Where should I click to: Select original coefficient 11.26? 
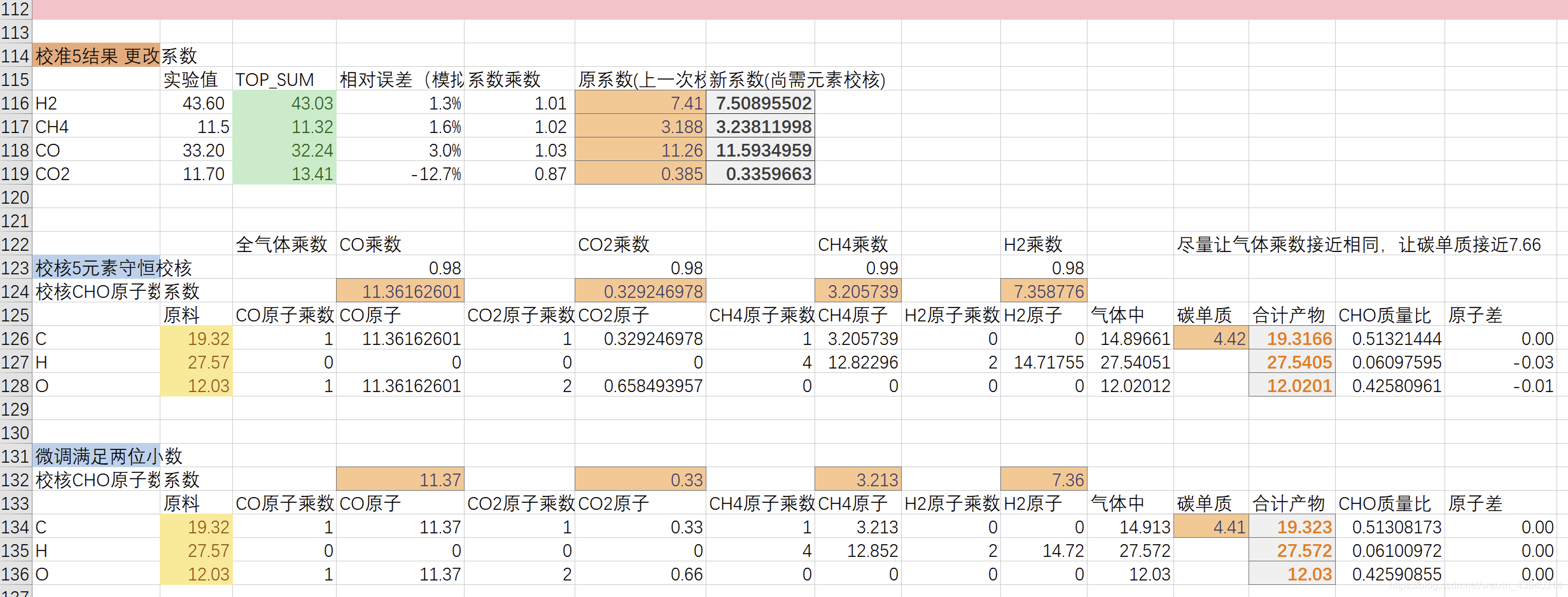pos(640,150)
